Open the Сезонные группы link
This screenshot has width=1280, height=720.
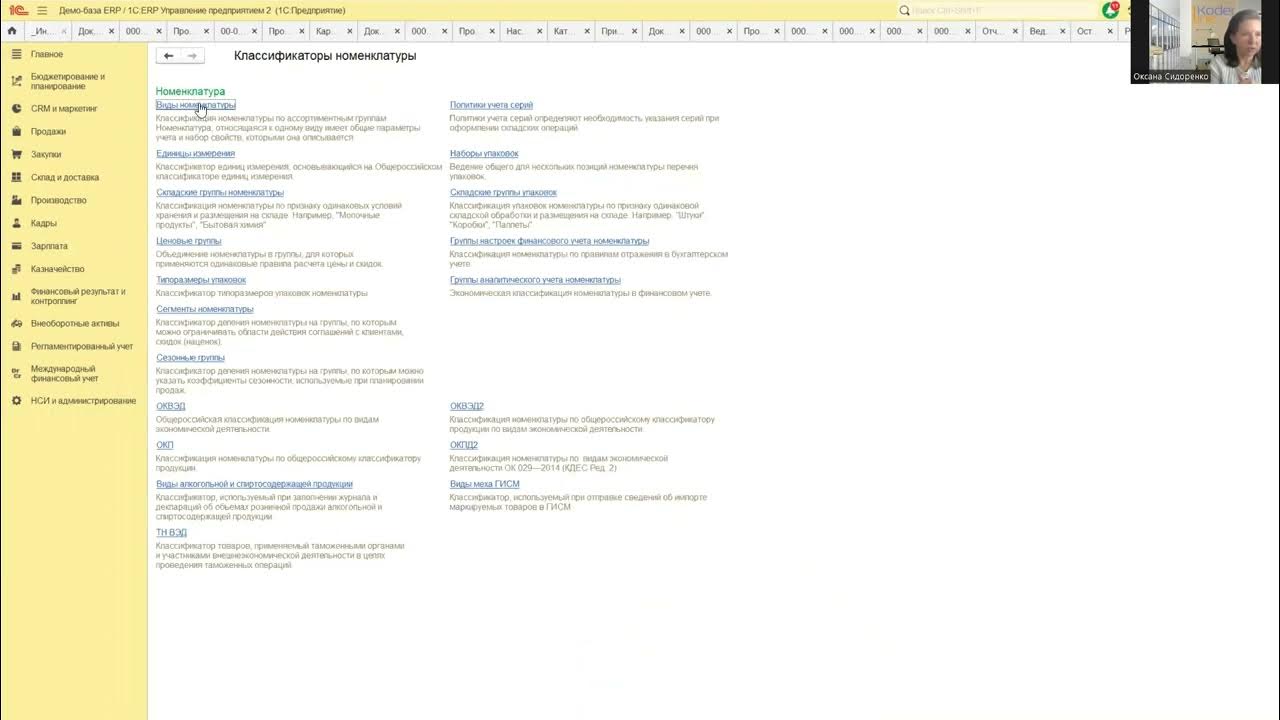coord(190,357)
